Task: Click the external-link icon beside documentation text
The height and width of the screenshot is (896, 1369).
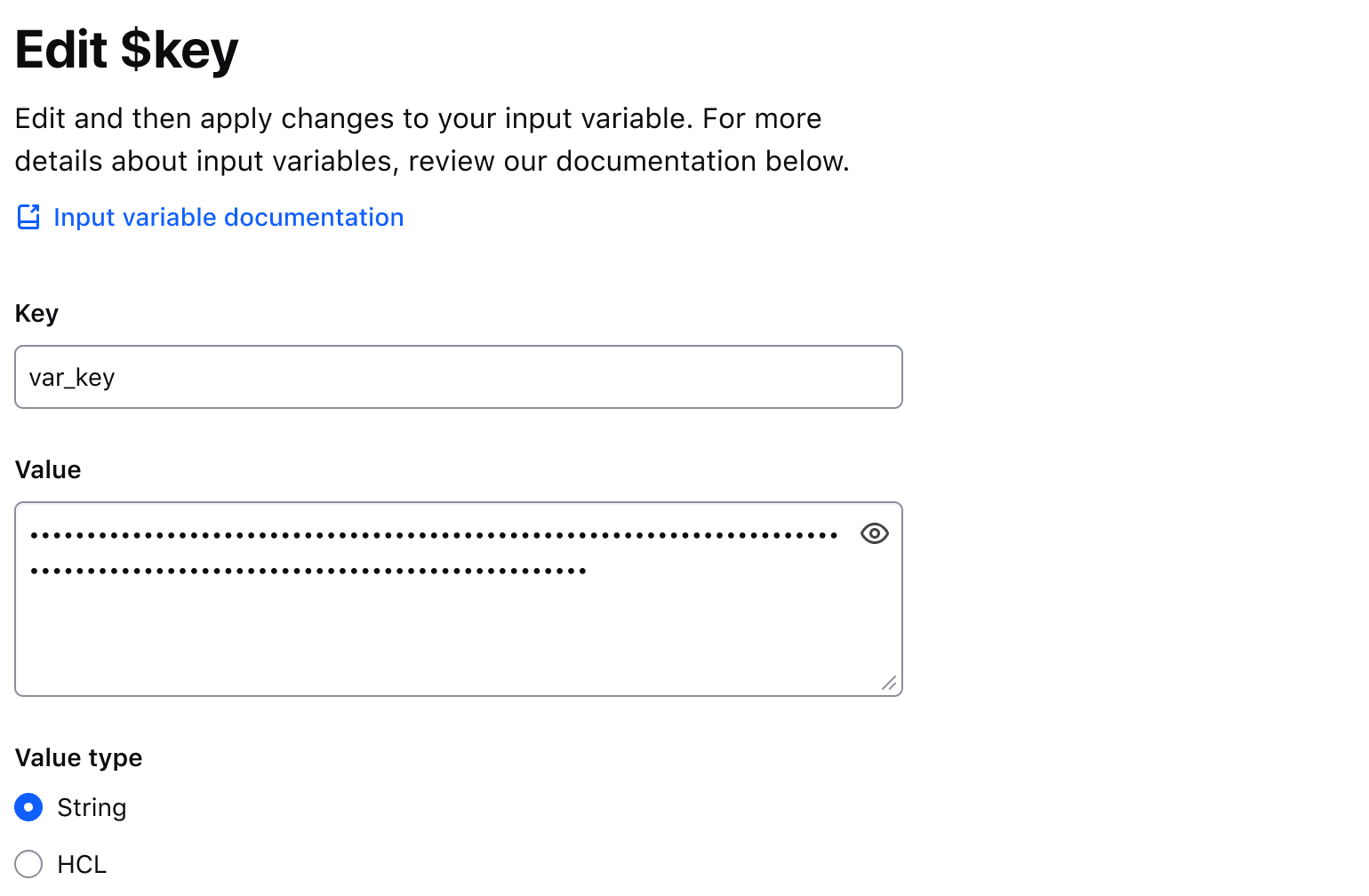Action: click(x=28, y=216)
